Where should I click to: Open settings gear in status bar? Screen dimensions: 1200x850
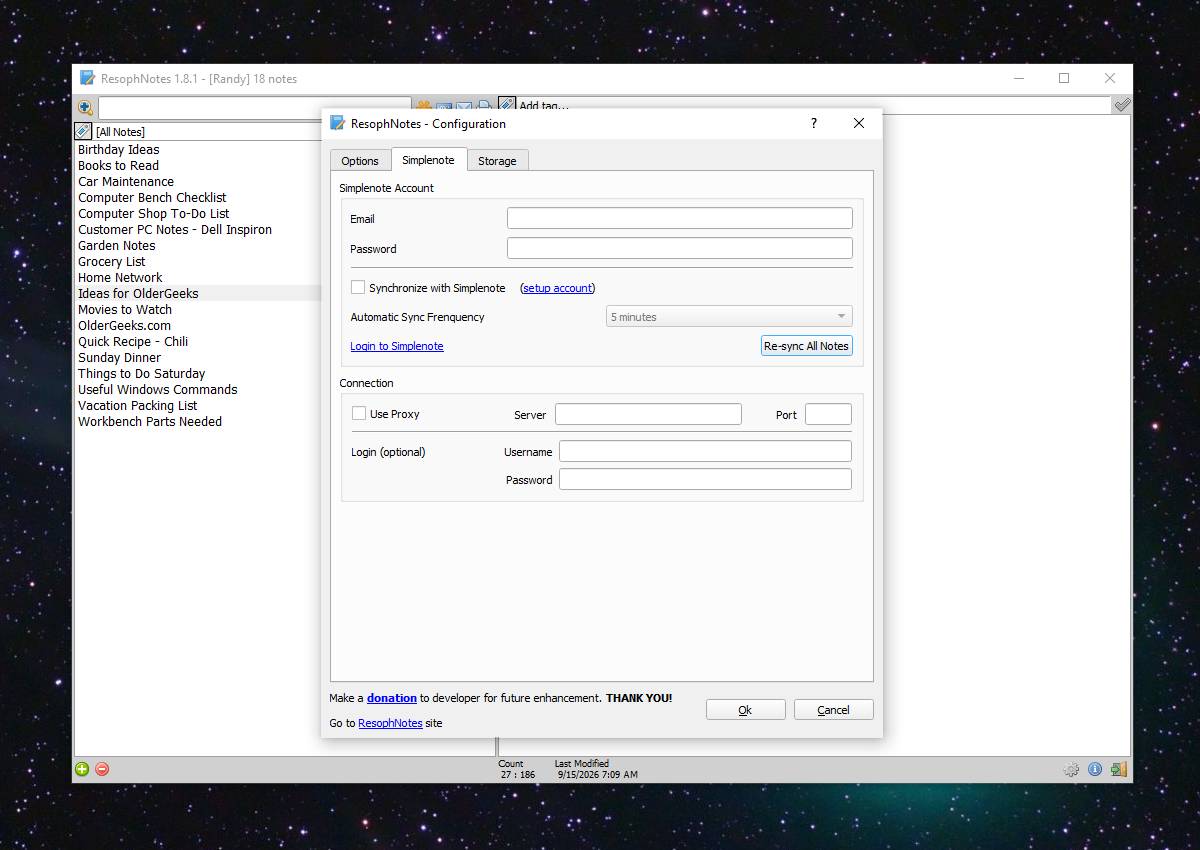click(1071, 769)
